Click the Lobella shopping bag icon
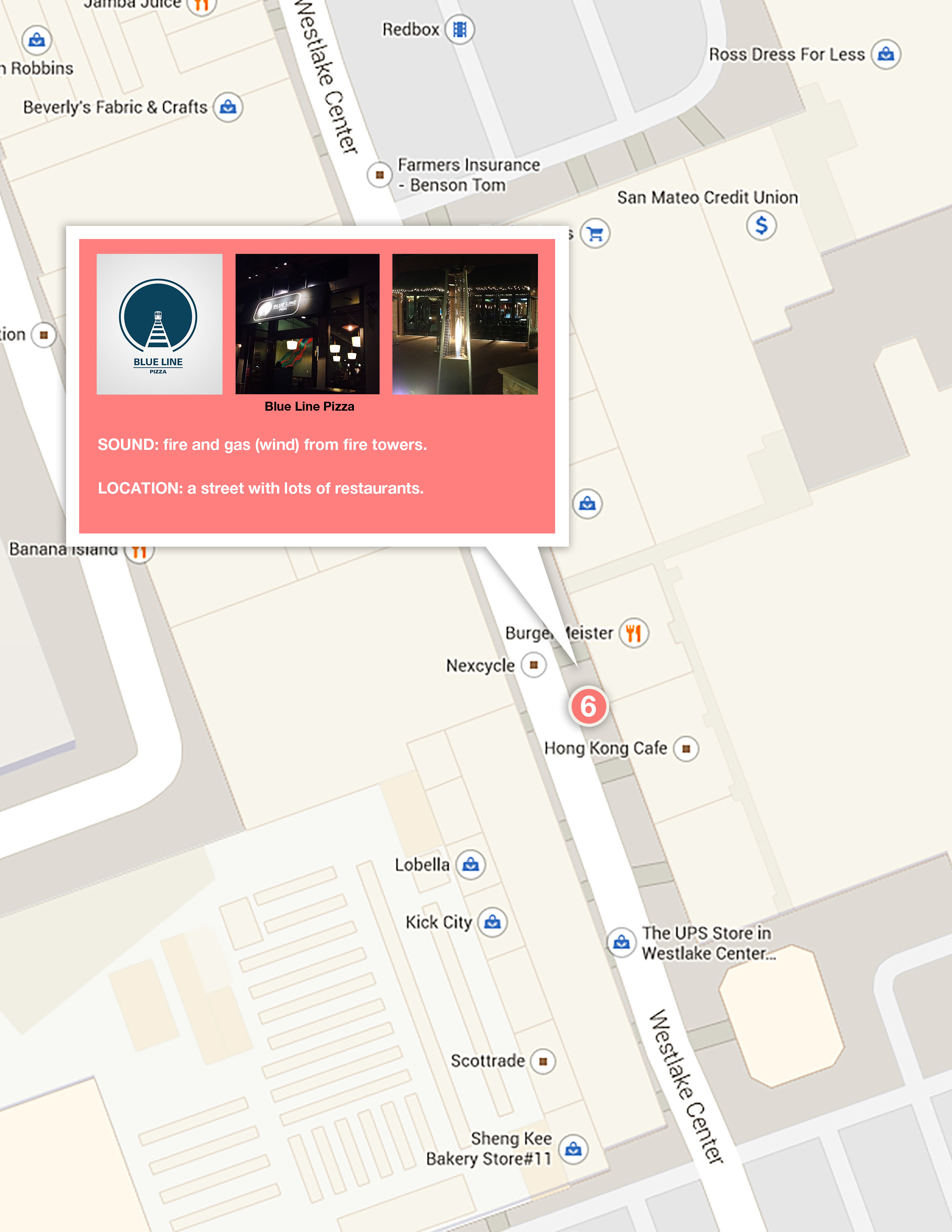This screenshot has height=1232, width=952. 470,865
